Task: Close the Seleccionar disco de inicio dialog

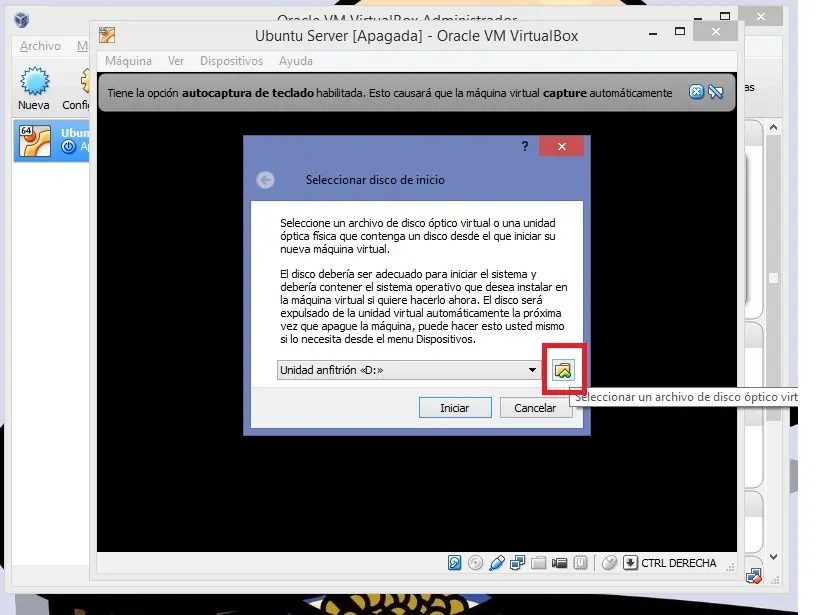Action: pyautogui.click(x=562, y=146)
